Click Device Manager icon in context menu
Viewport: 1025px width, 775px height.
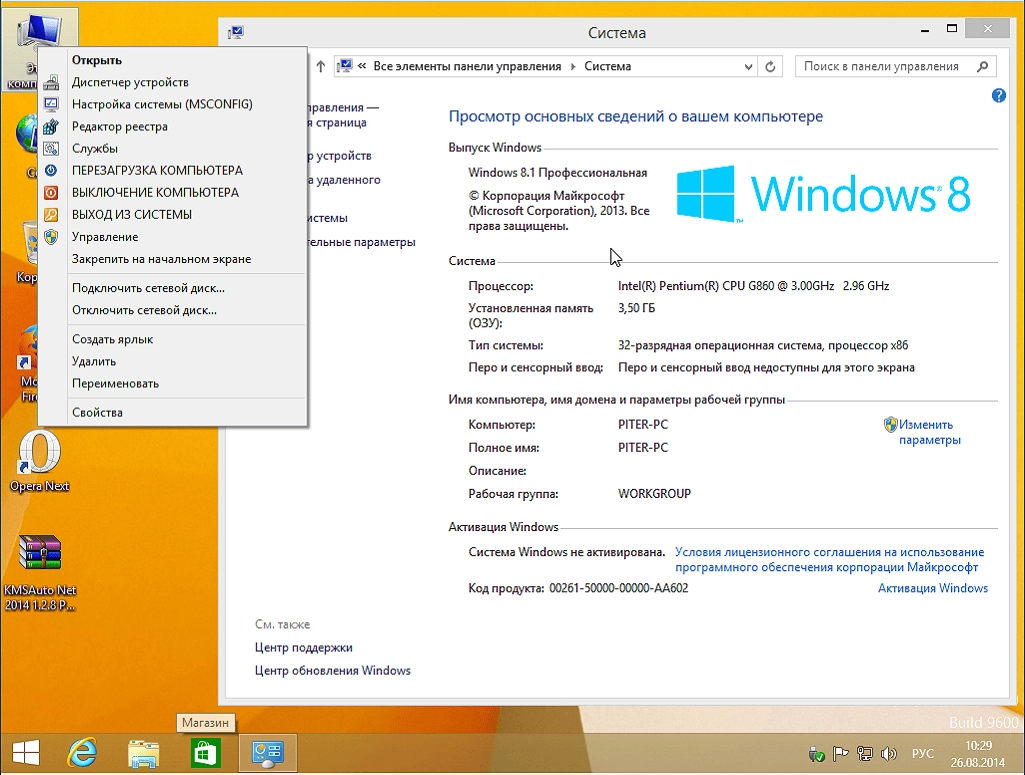(x=51, y=82)
